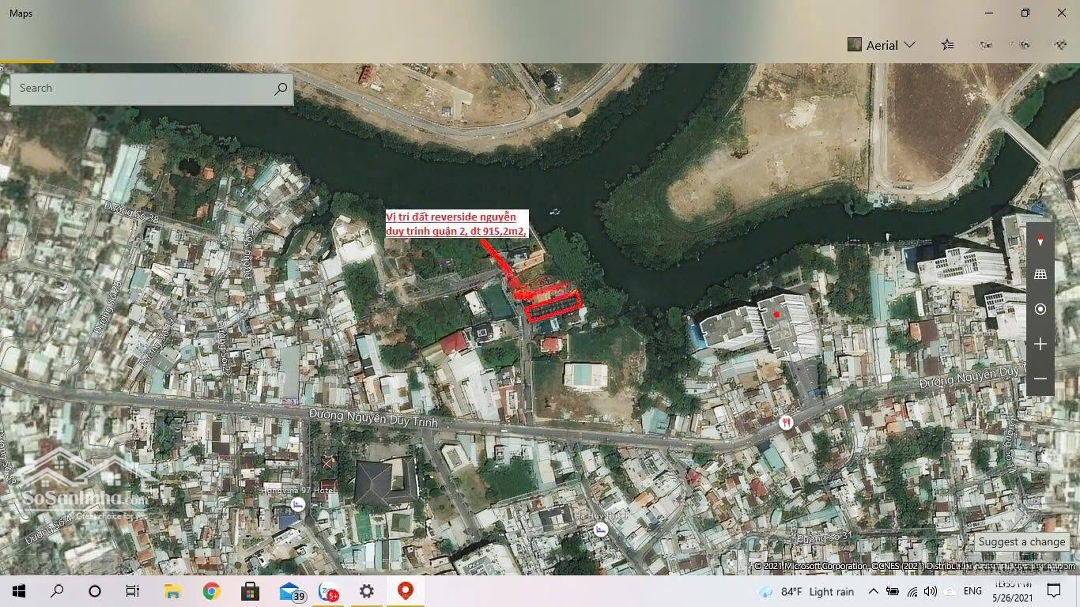Open Google Chrome from the taskbar
This screenshot has height=607, width=1080.
tap(211, 591)
